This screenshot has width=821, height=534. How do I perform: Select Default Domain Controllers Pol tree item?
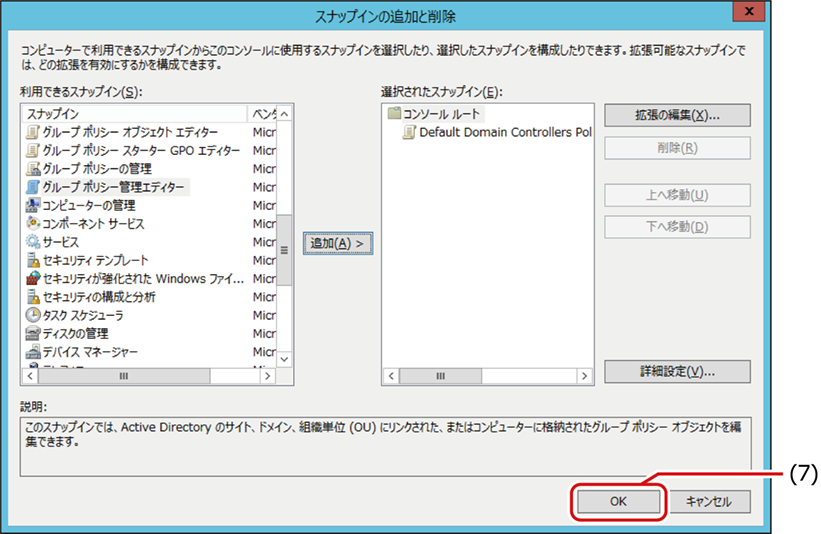click(x=505, y=132)
